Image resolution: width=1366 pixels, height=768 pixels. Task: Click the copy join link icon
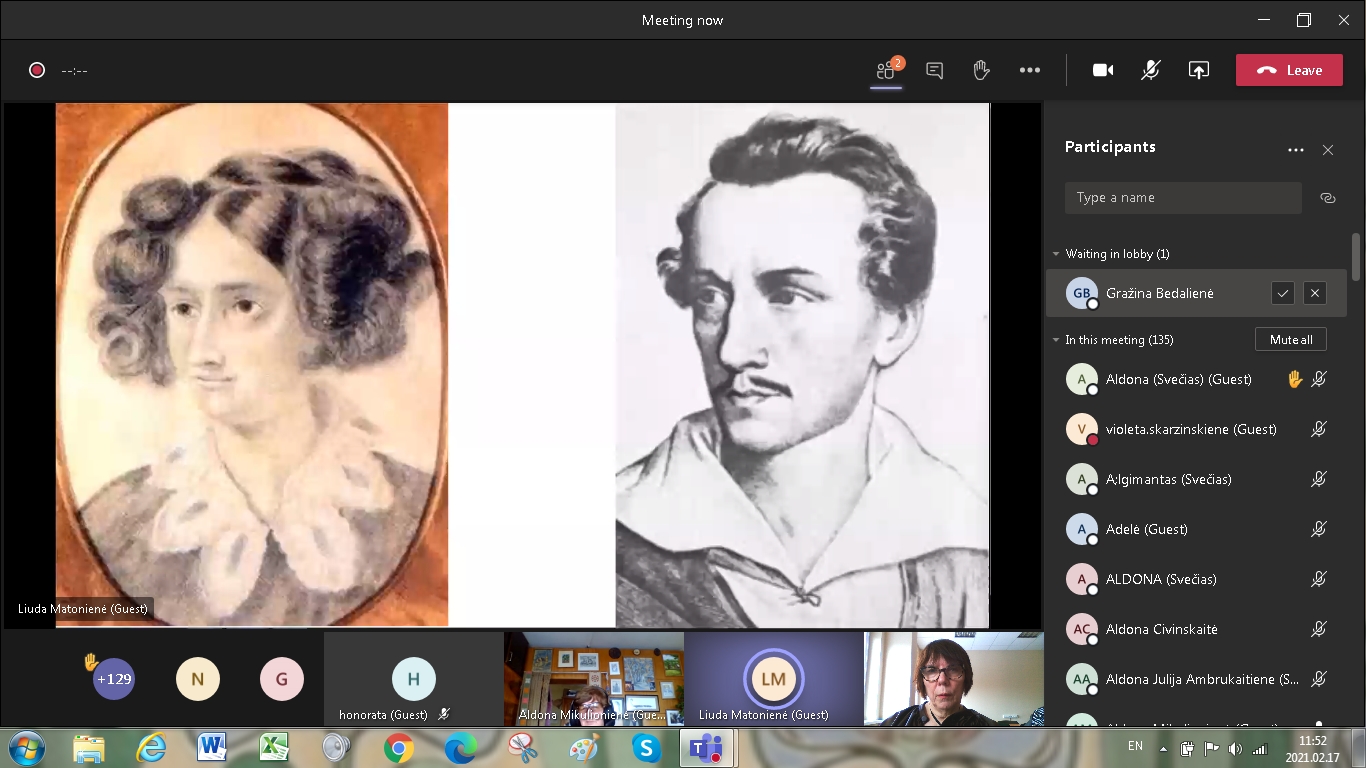1327,198
